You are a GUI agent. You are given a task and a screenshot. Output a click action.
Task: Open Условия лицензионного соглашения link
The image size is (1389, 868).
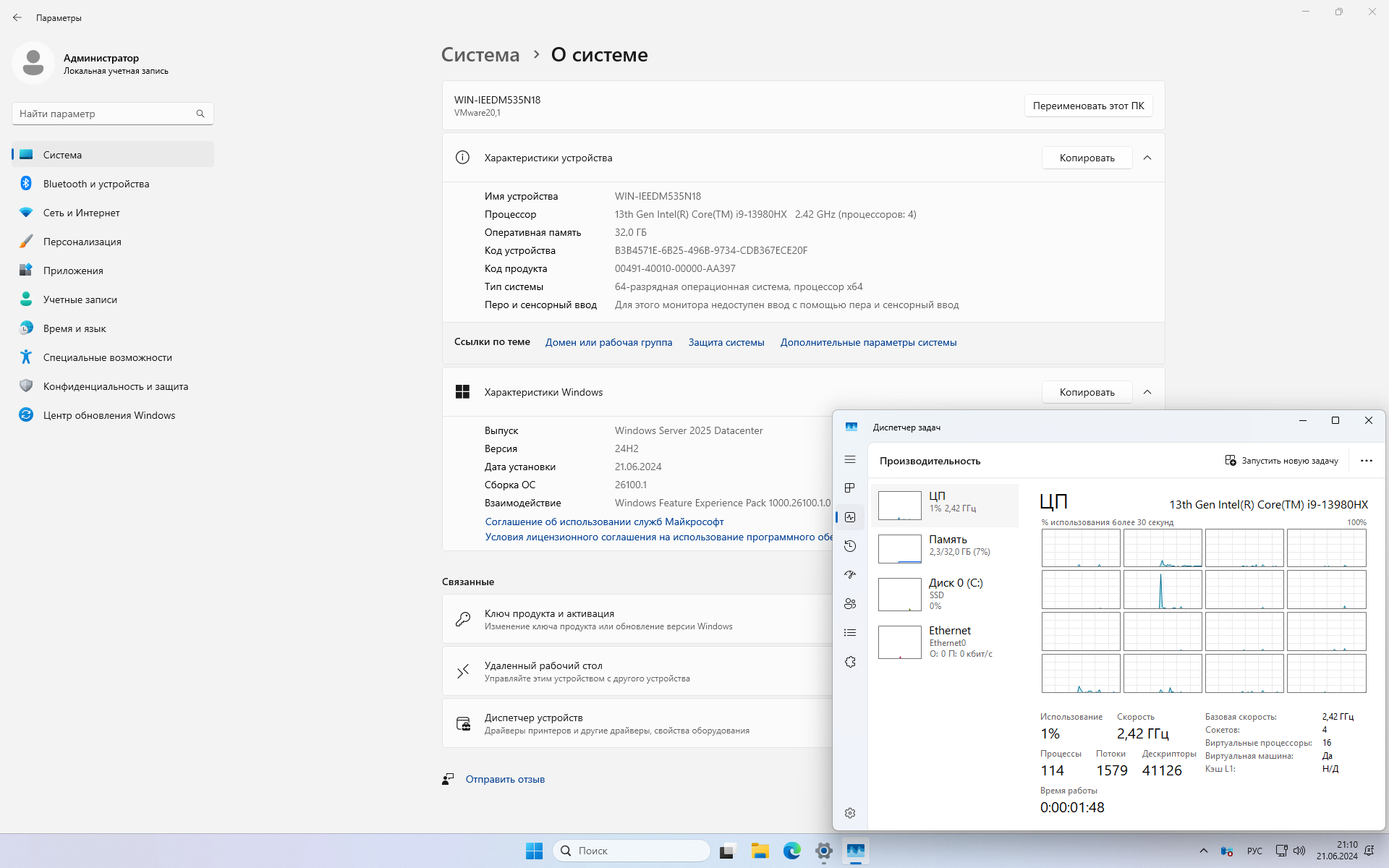click(x=659, y=537)
